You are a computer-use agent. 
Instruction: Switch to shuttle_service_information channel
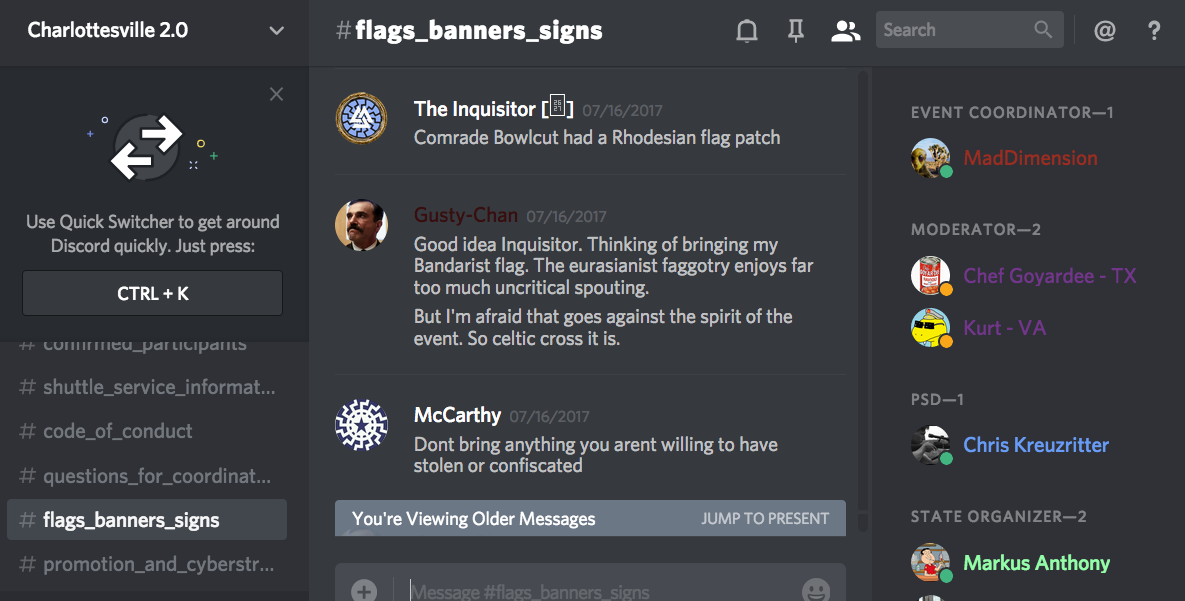click(158, 387)
